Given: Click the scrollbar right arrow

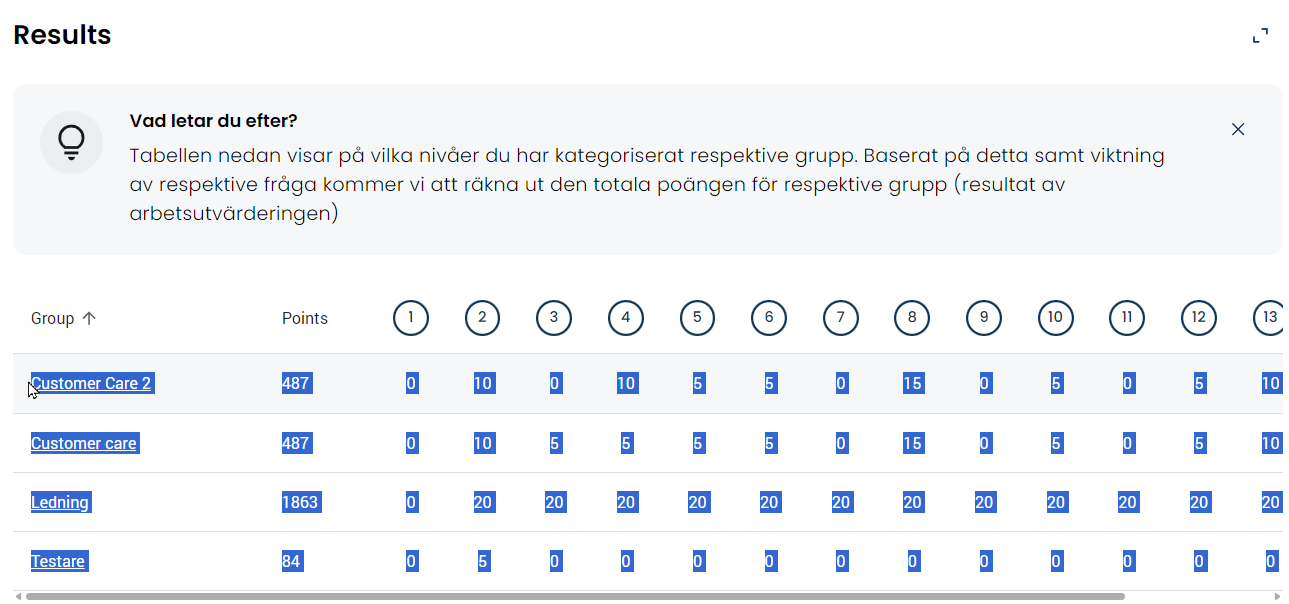Looking at the screenshot, I should point(1276,596).
